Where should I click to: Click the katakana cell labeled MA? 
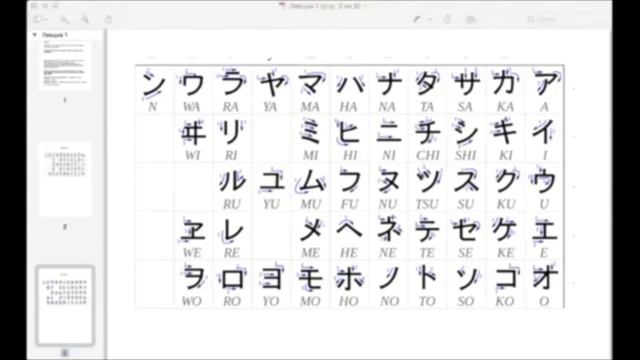[310, 89]
